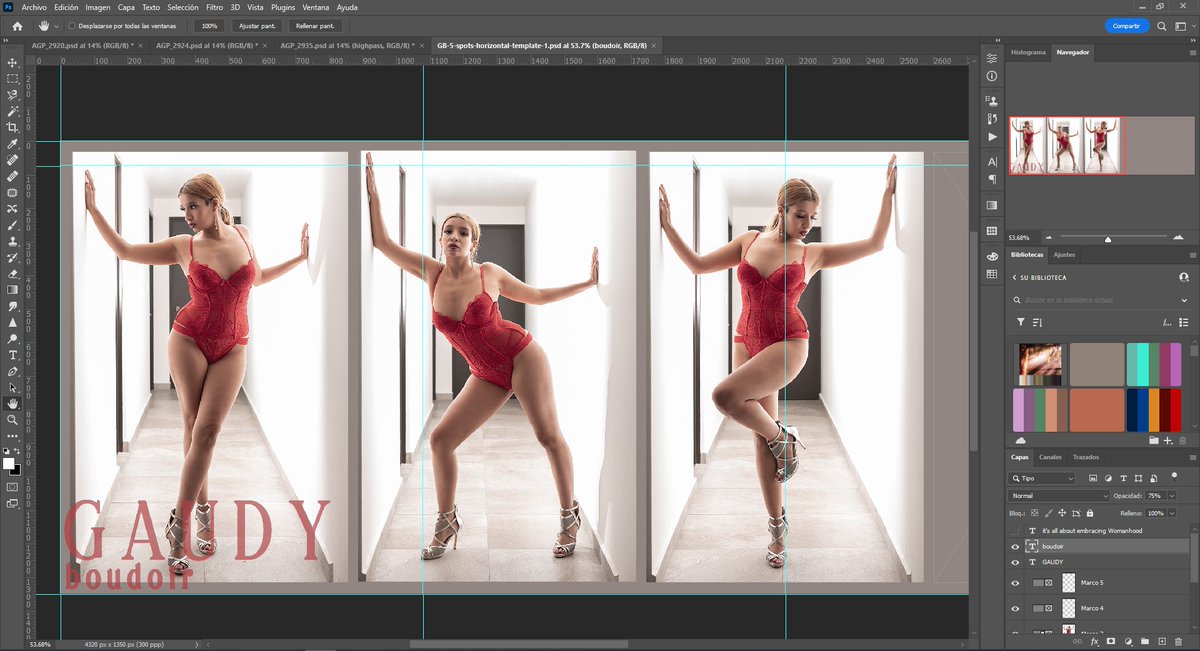Add layer style with fx icon
The image size is (1200, 651).
(1095, 641)
